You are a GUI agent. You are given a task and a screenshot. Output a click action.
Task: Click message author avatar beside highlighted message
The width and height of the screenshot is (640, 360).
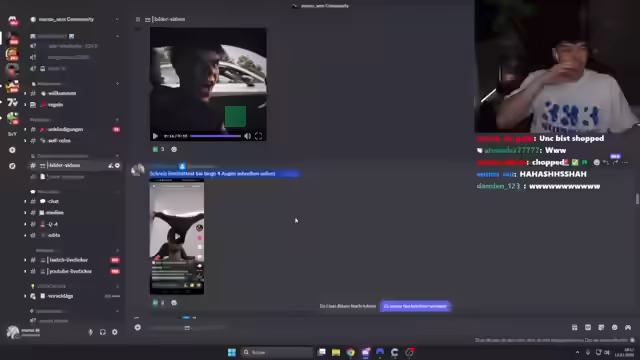click(x=138, y=170)
